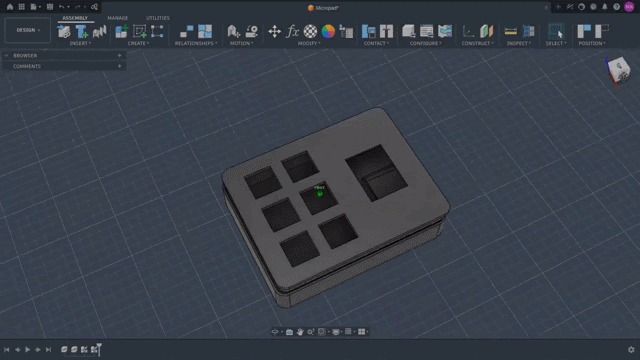
Task: Jump to timeline end
Action: pos(48,349)
